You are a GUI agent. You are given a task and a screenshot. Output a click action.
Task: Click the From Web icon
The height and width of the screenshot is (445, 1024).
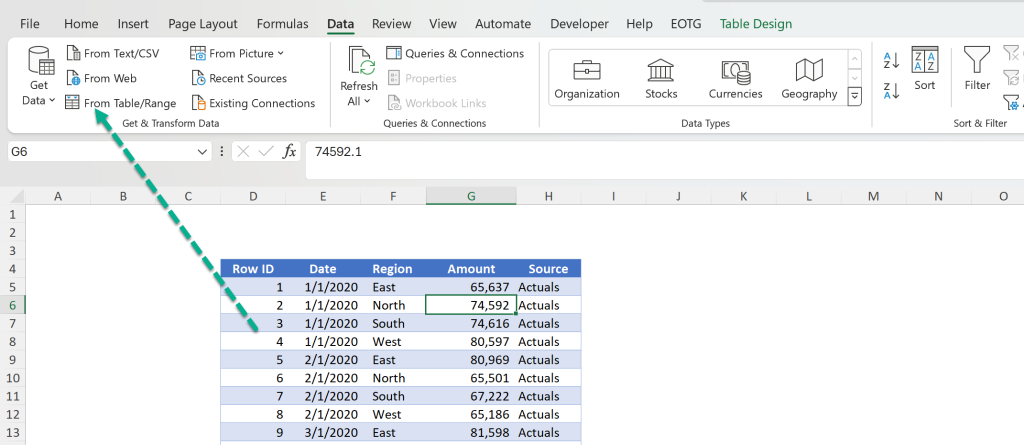(73, 78)
